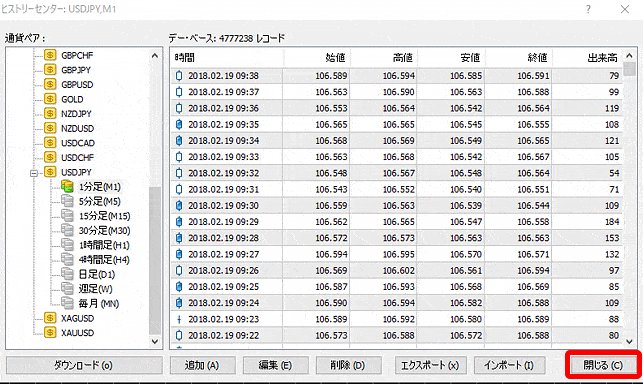
Task: Click the 5分足(M5) timeframe database icon
Action: point(67,201)
